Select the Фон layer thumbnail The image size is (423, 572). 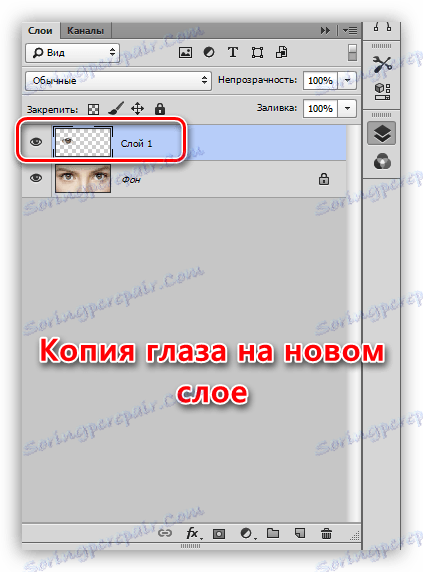83,178
